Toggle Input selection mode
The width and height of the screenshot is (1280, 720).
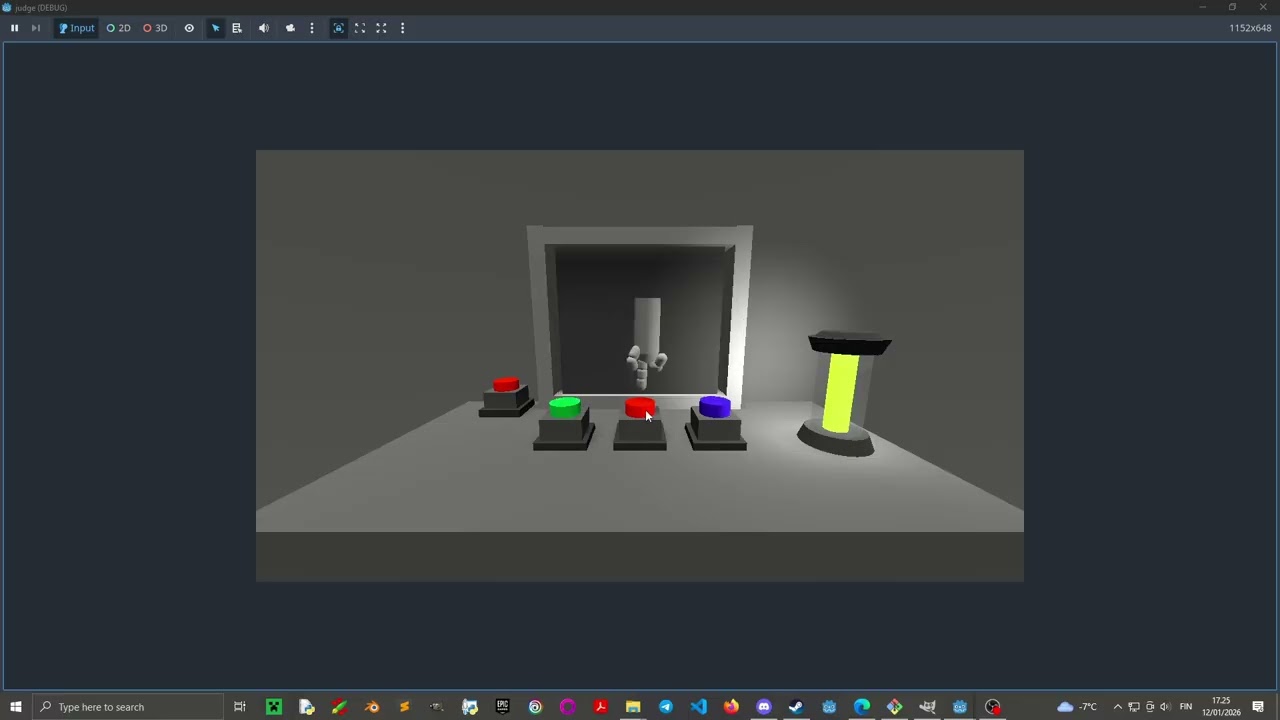[76, 28]
